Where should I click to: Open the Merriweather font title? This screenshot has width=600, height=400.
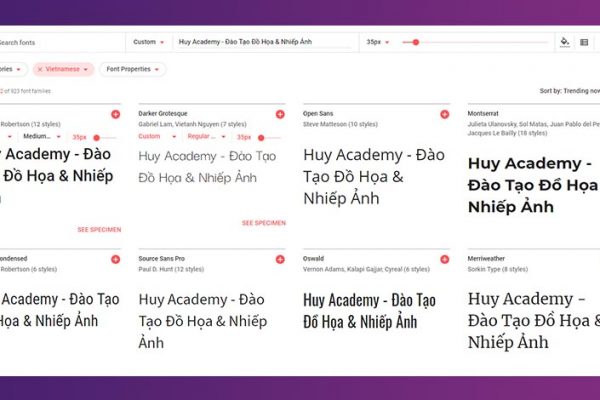click(x=486, y=258)
